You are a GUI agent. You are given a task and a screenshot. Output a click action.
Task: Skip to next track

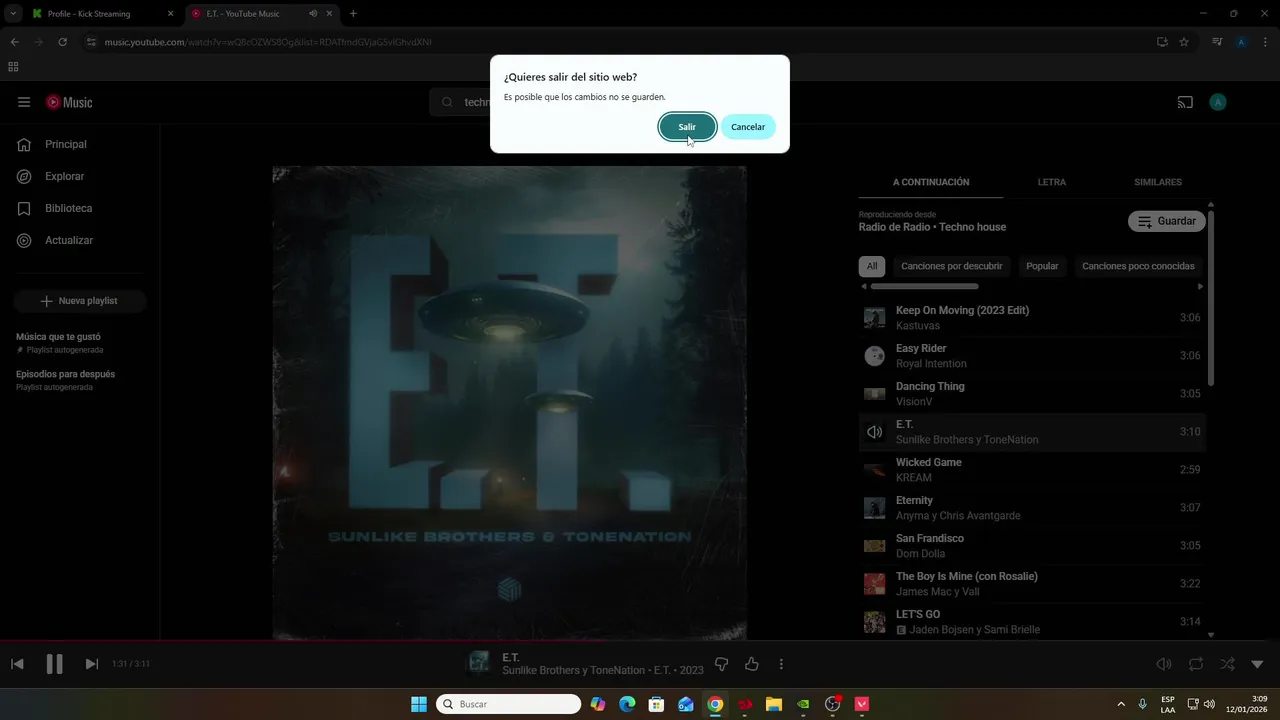point(91,664)
